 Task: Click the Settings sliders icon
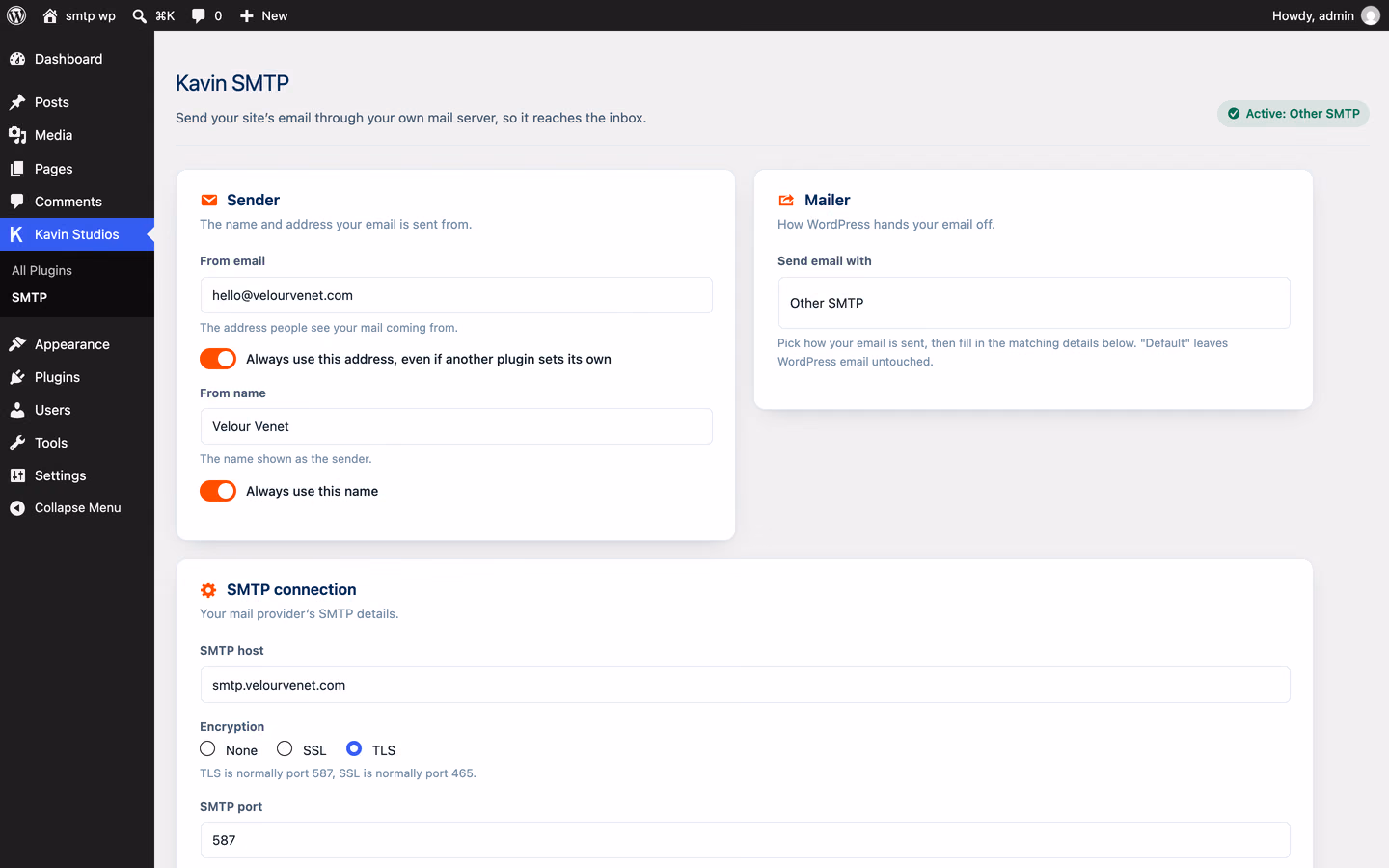pyautogui.click(x=17, y=475)
